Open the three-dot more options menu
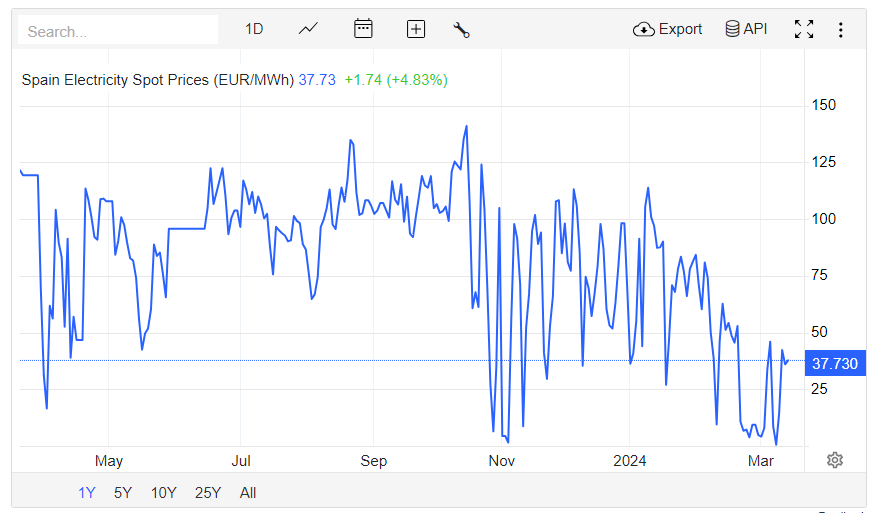873x513 pixels. (841, 30)
